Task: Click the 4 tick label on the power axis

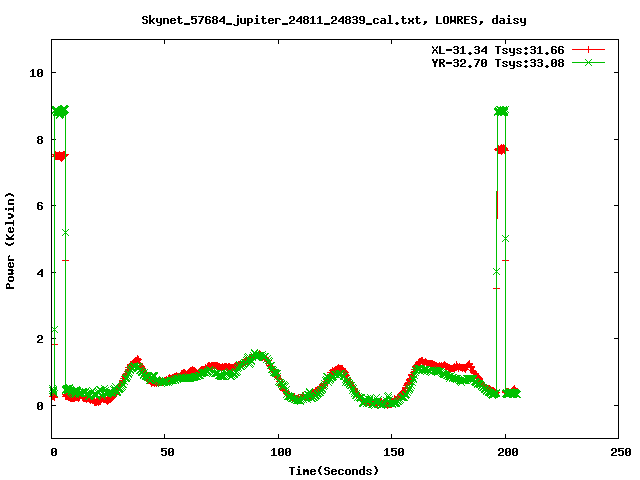Action: click(x=40, y=273)
